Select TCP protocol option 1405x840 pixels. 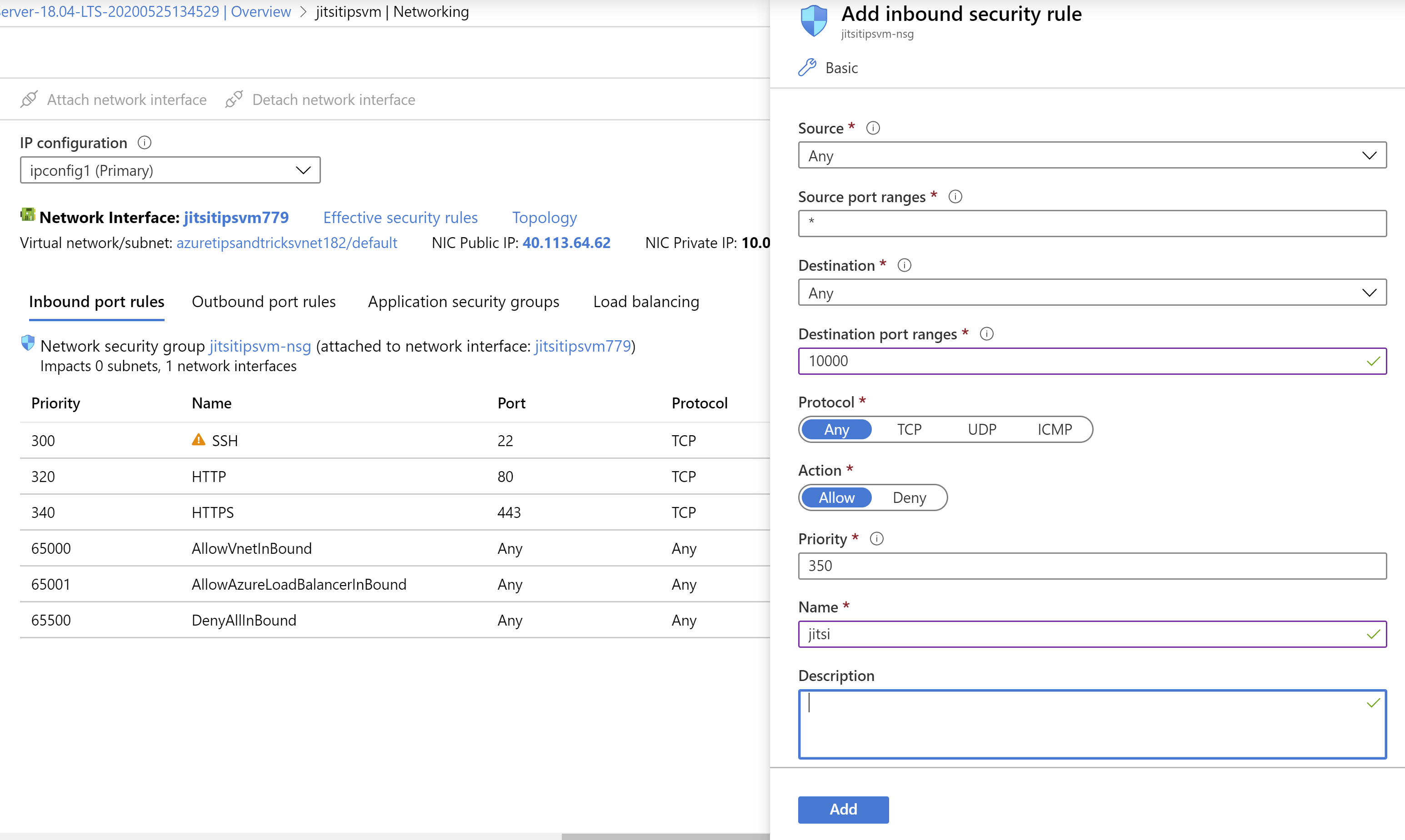point(909,430)
